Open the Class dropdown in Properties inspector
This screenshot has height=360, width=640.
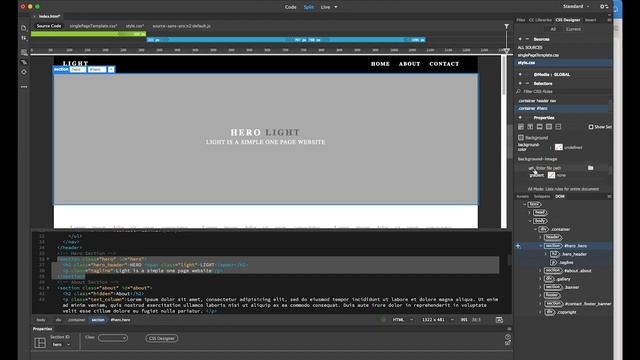point(113,338)
